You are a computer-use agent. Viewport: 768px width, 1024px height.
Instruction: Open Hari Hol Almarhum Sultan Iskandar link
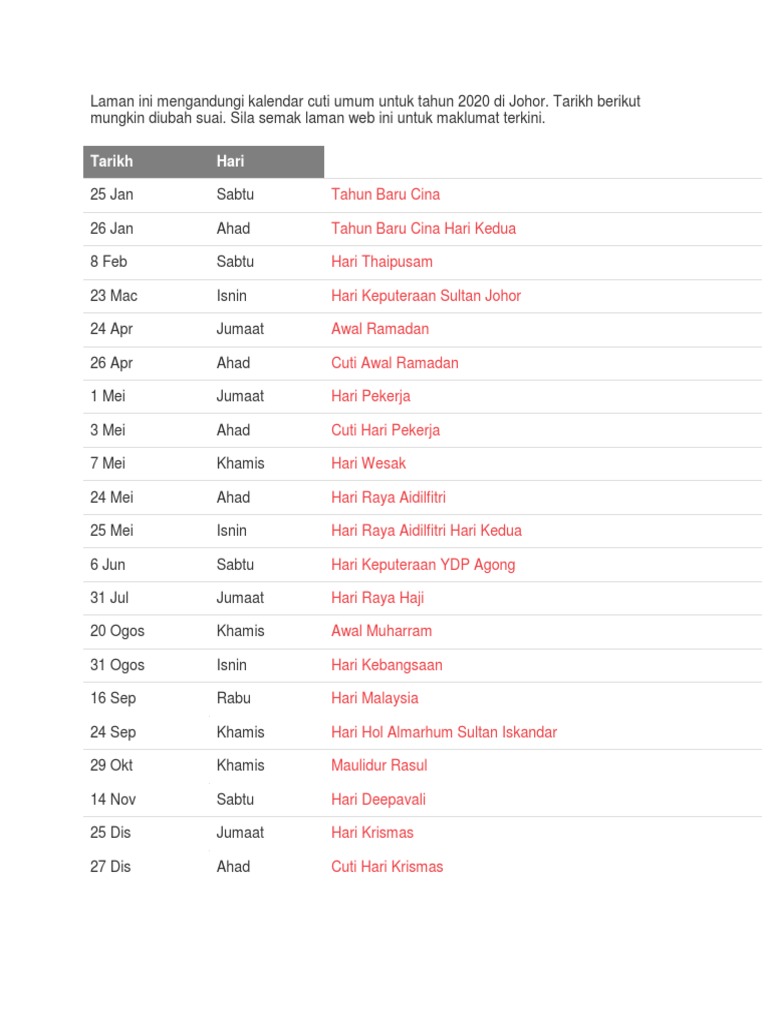[x=444, y=733]
